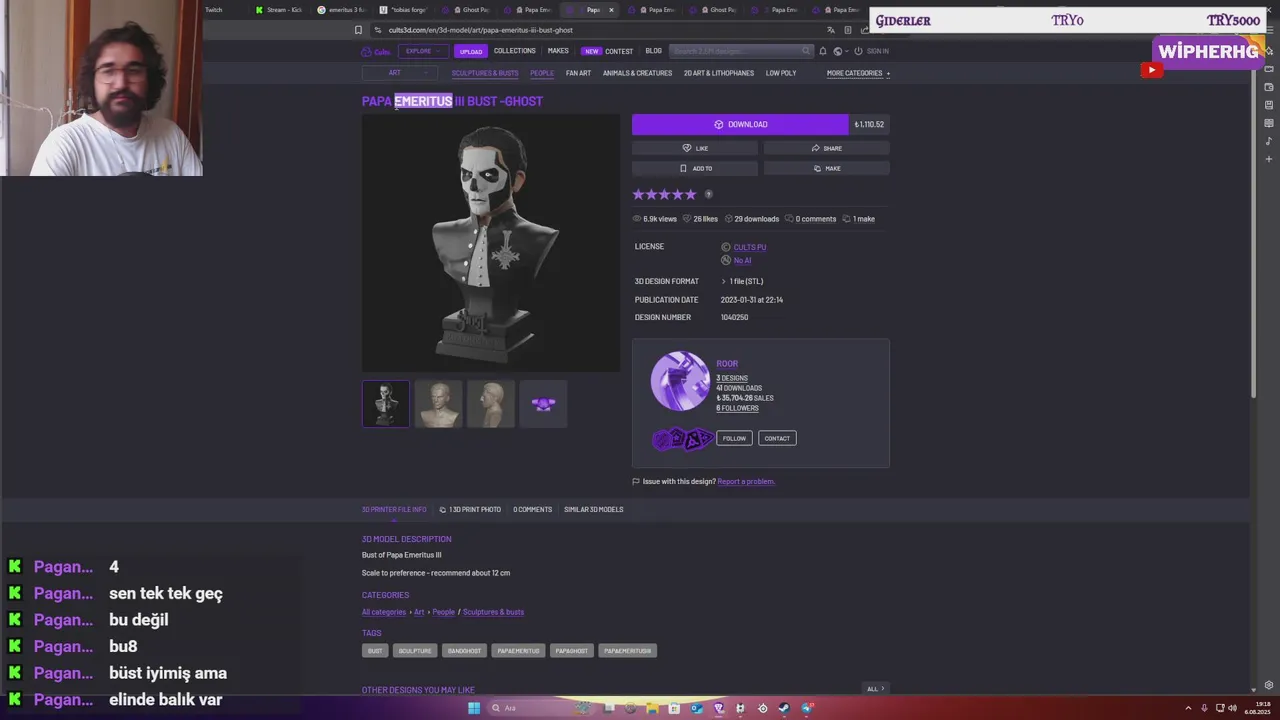This screenshot has width=1280, height=720.
Task: Switch to 0 Comments tab
Action: (x=533, y=509)
